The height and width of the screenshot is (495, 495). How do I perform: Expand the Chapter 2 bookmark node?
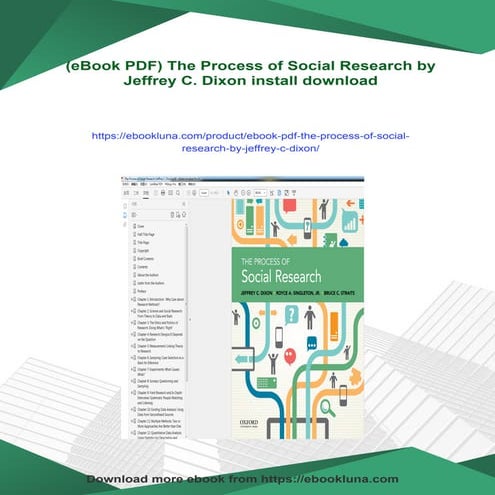pyautogui.click(x=132, y=311)
